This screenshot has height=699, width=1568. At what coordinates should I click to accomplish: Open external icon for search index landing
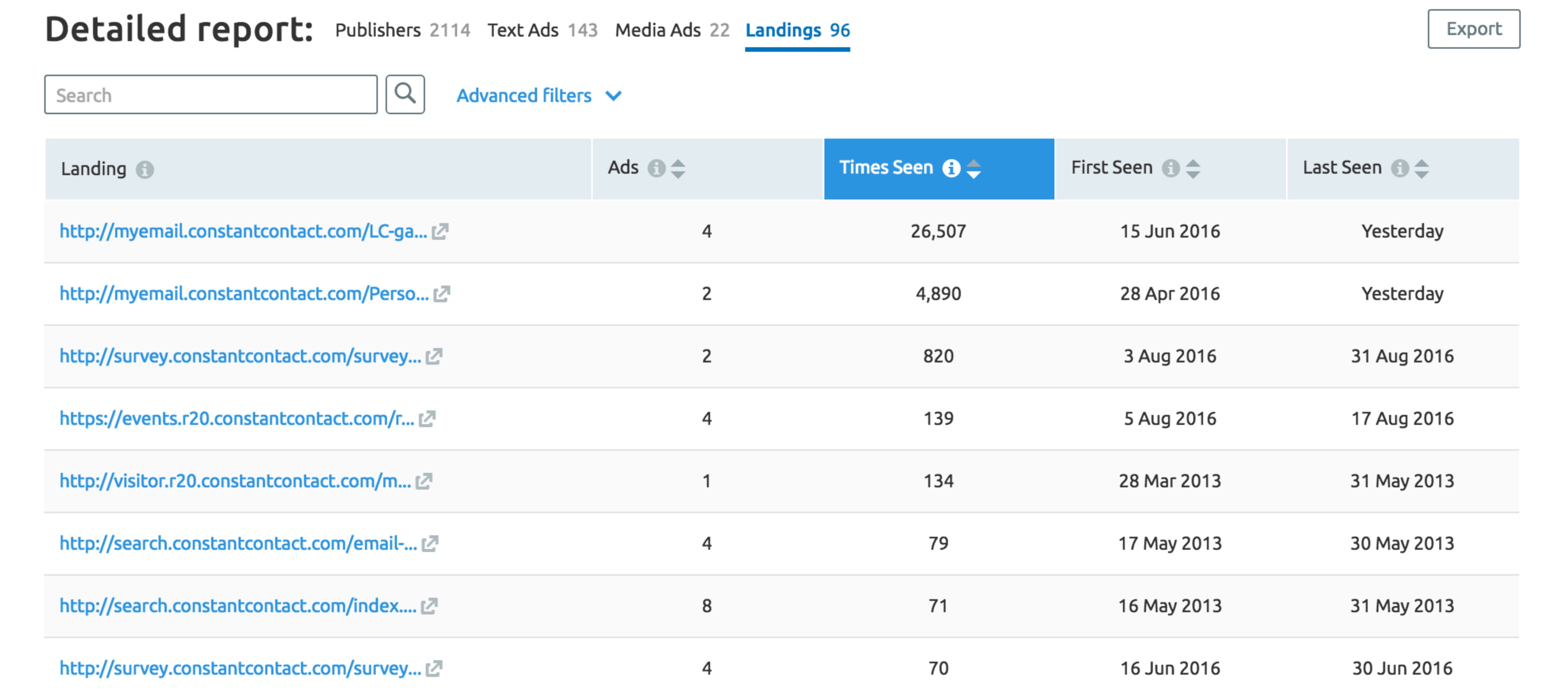[430, 606]
